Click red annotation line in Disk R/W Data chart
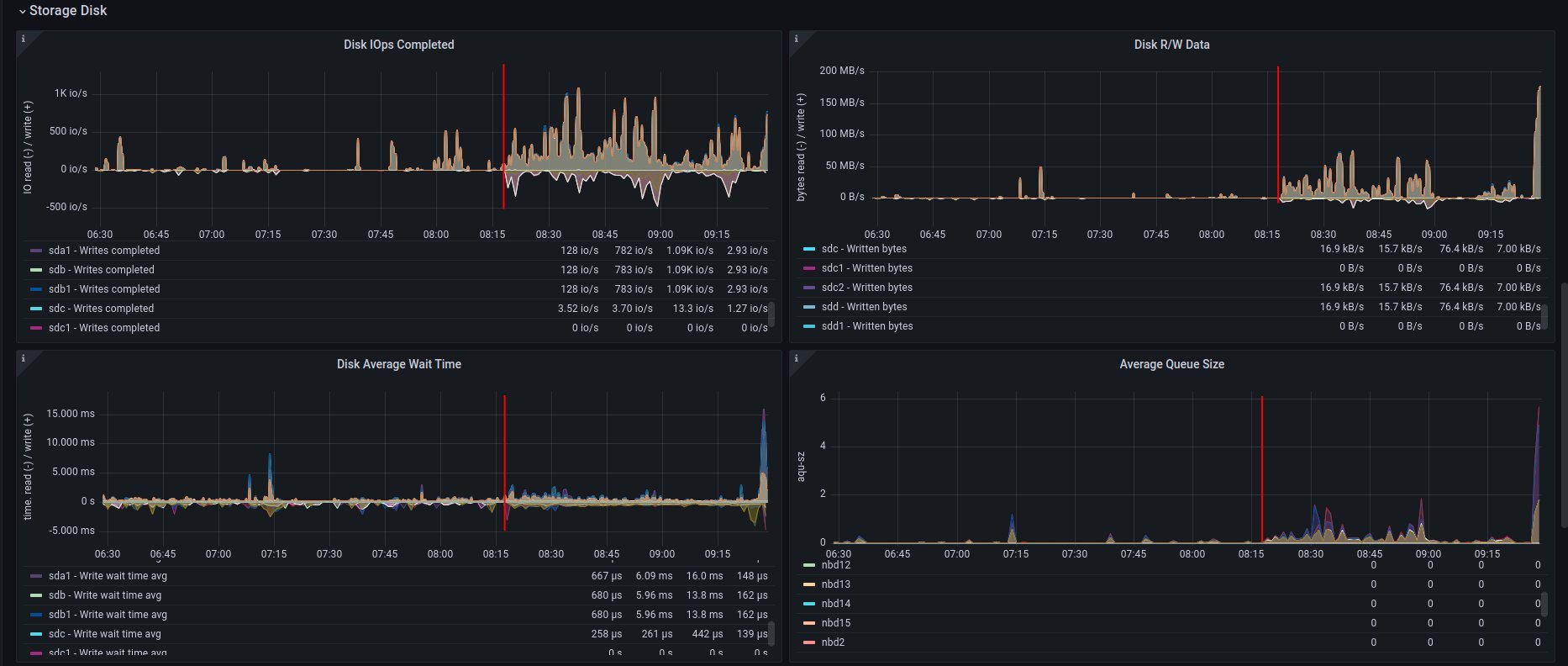 [1278, 135]
